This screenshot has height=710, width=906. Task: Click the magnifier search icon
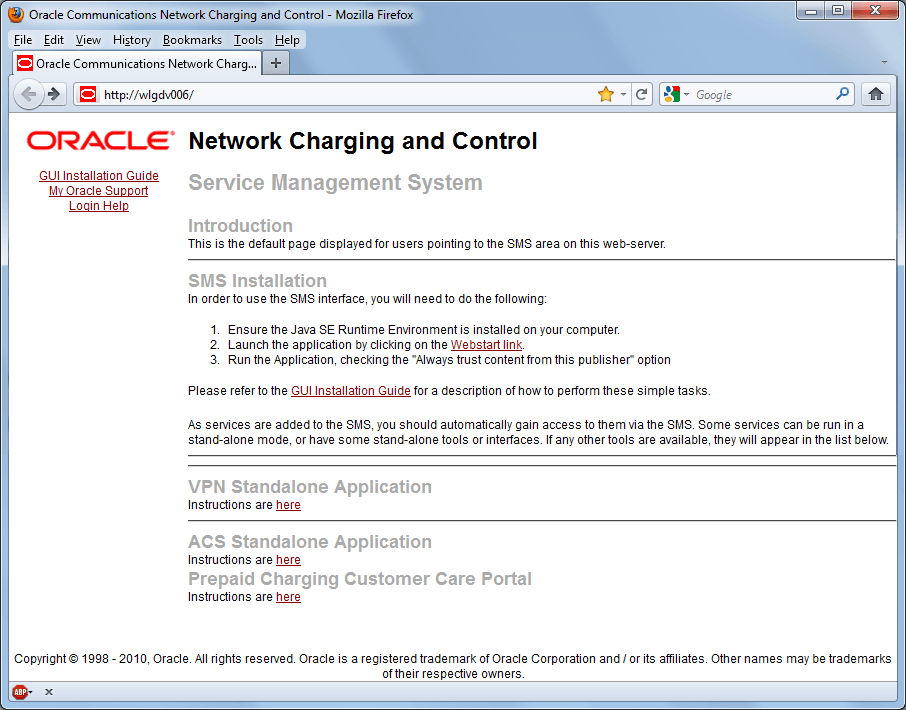842,94
